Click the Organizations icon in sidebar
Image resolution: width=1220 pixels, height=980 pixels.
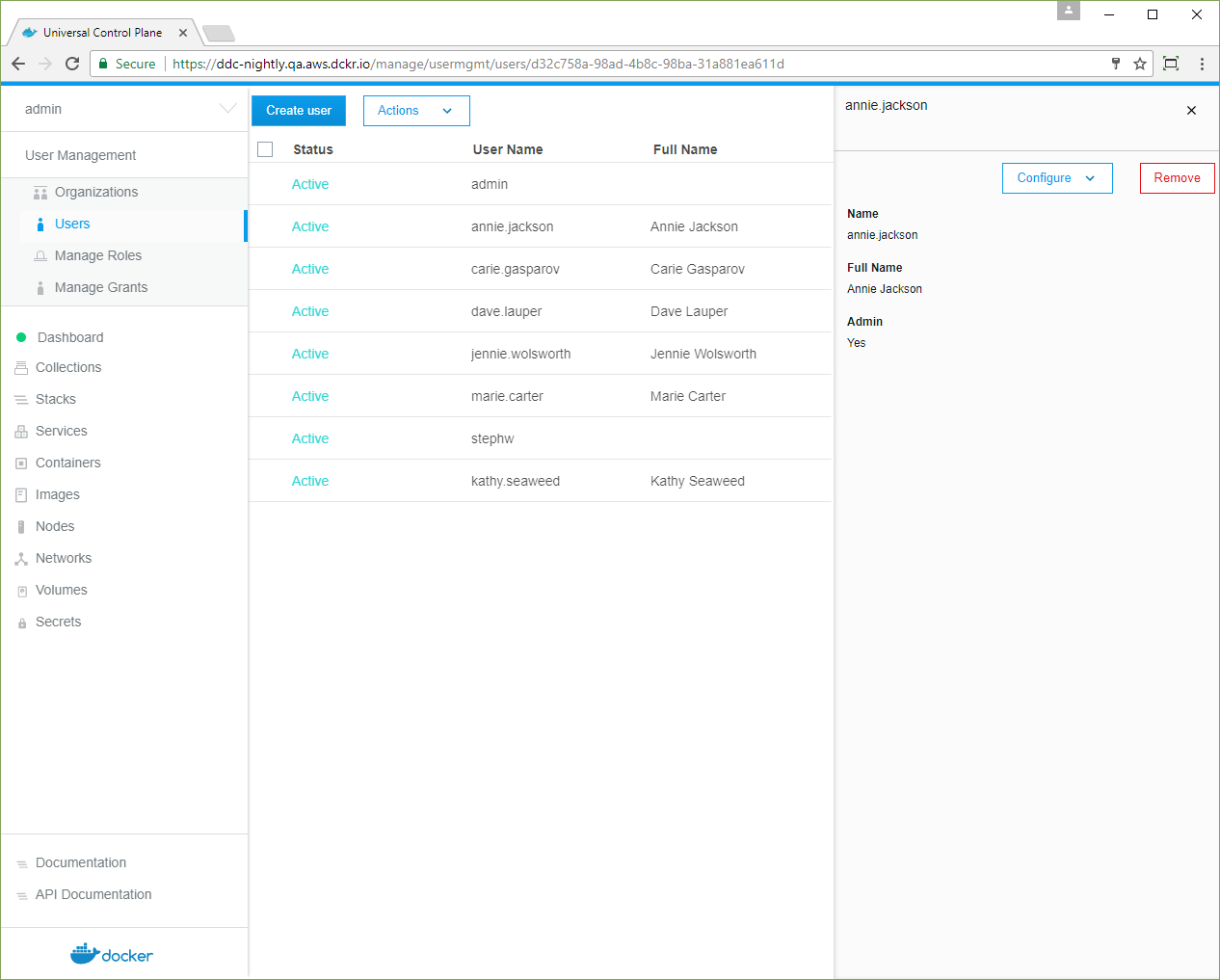click(40, 193)
